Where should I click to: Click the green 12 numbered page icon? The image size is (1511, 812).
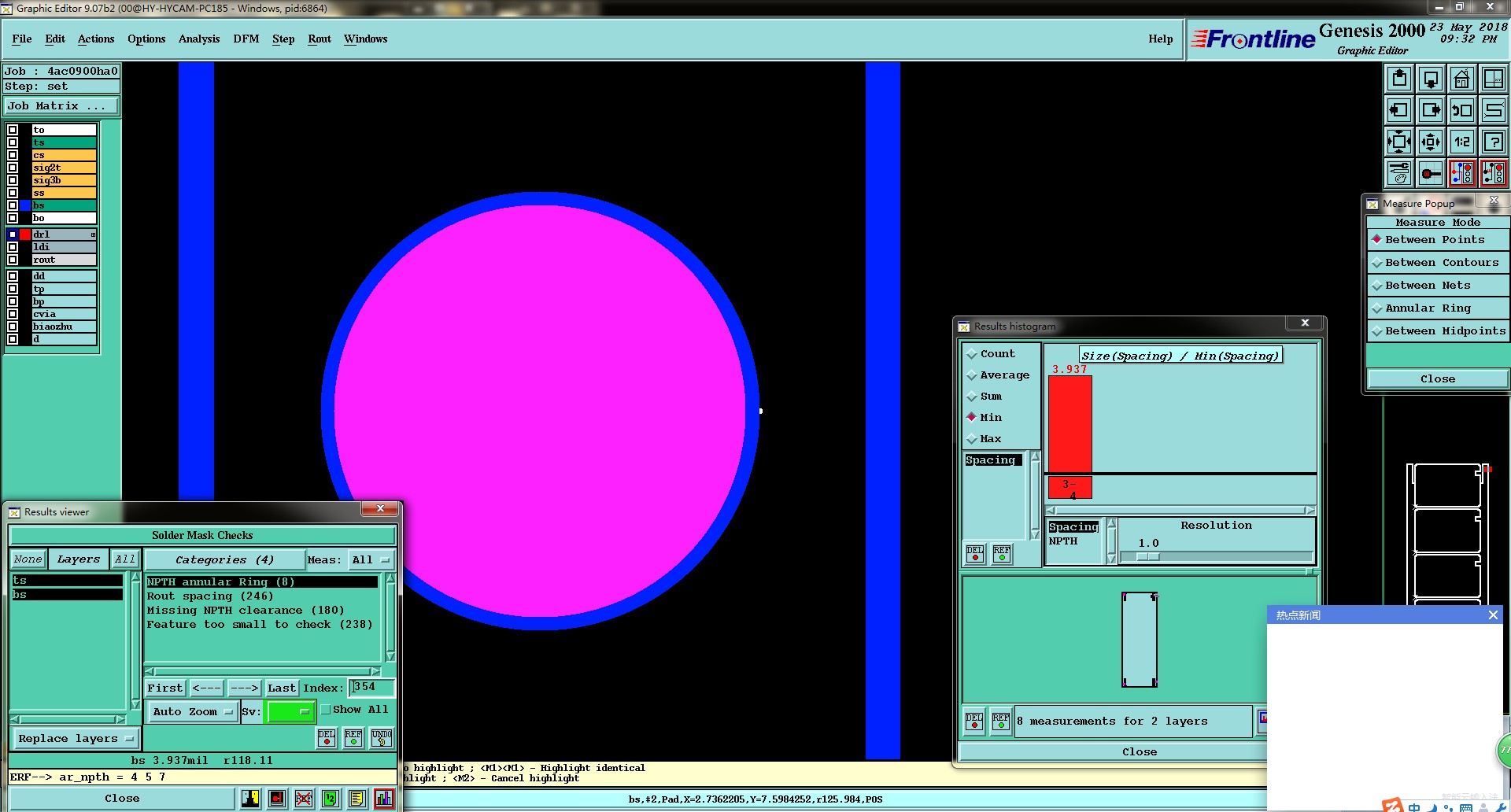[x=331, y=799]
